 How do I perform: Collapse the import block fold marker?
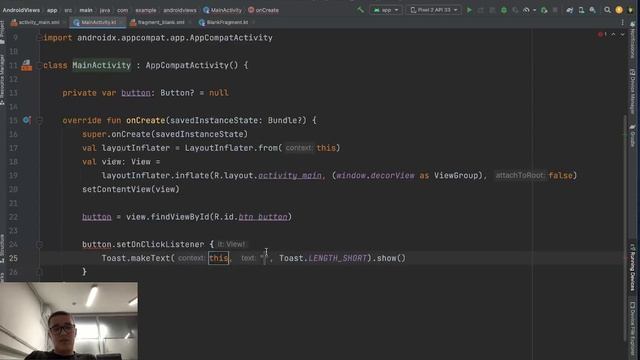[39, 38]
